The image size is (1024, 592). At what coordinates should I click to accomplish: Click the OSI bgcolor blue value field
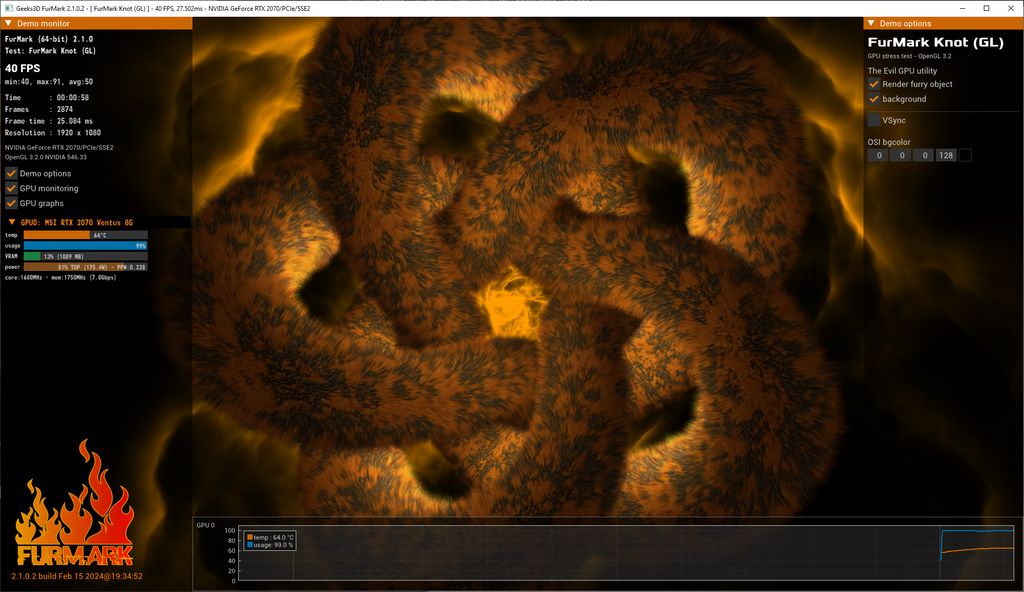tap(923, 155)
